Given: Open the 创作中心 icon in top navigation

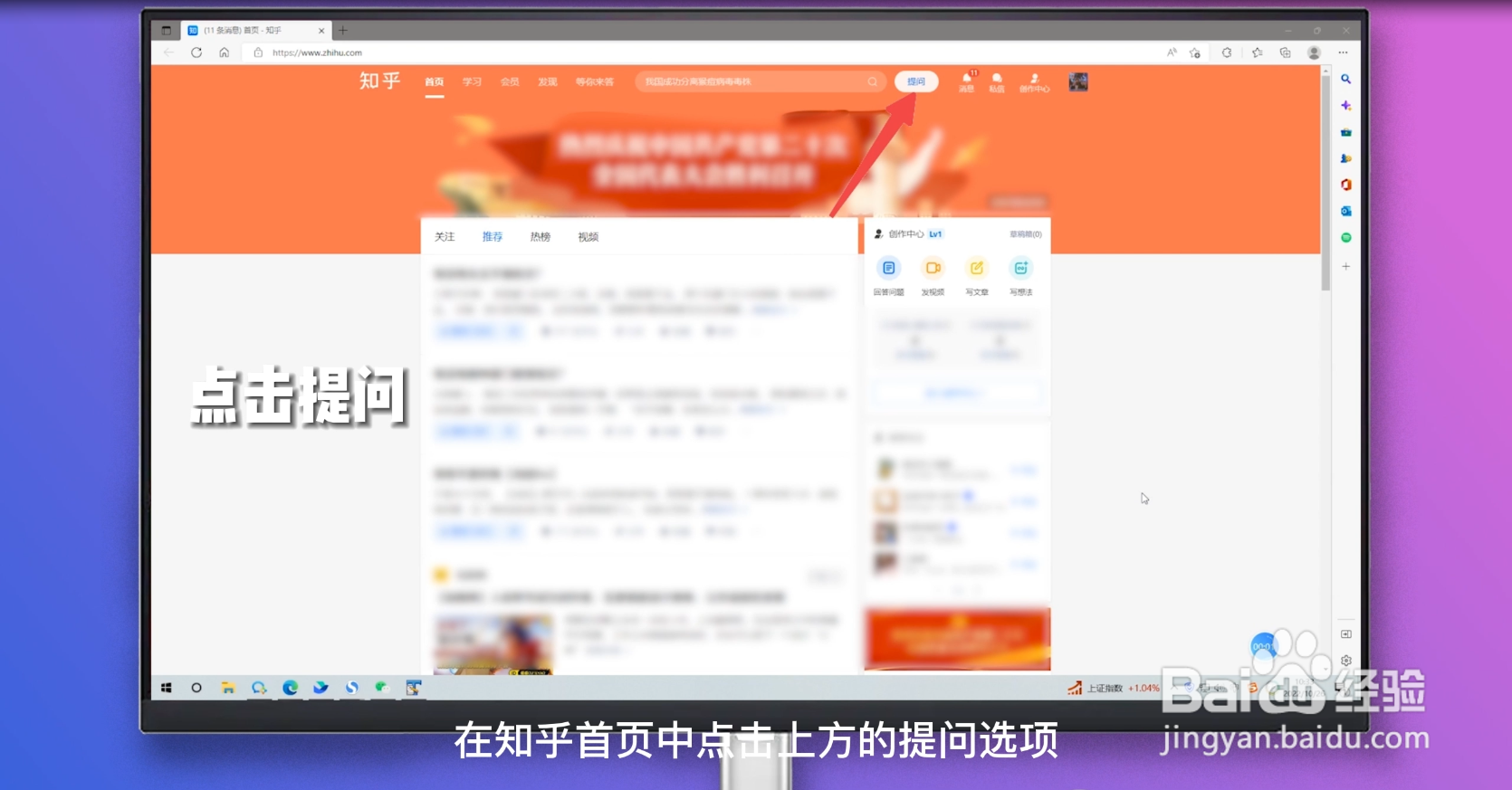Looking at the screenshot, I should (1035, 82).
